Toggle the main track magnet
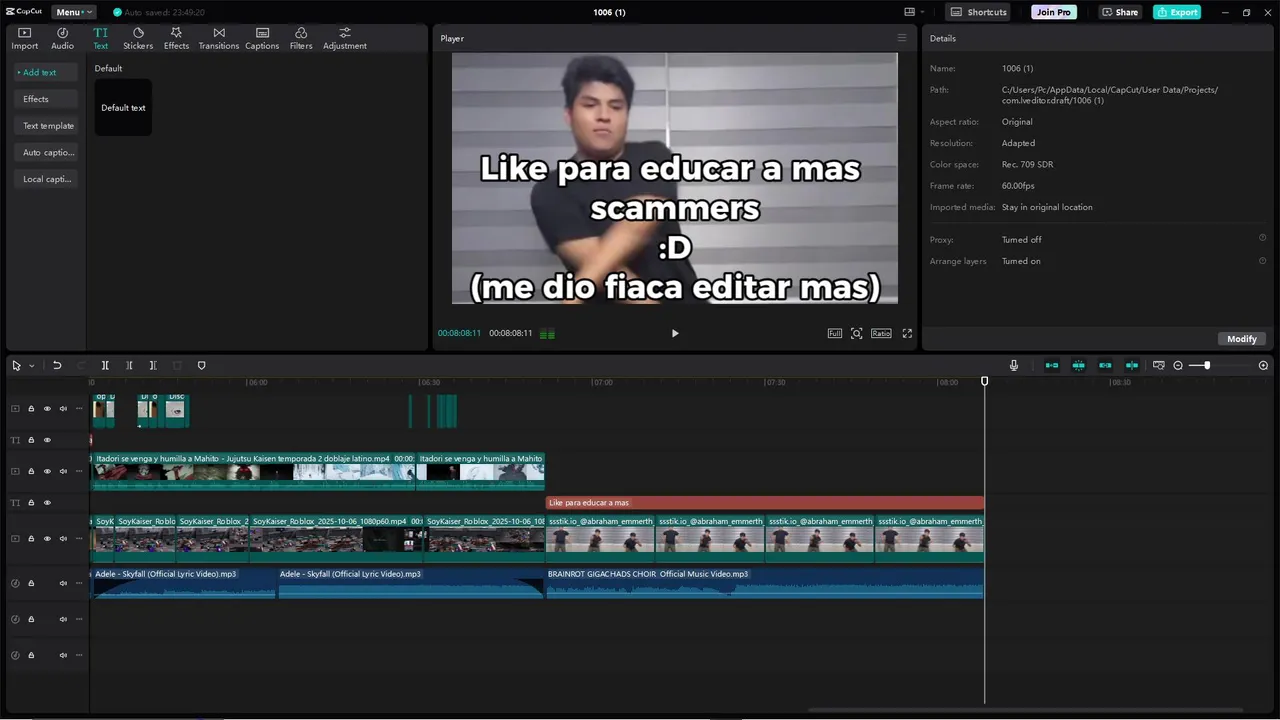 (1052, 365)
